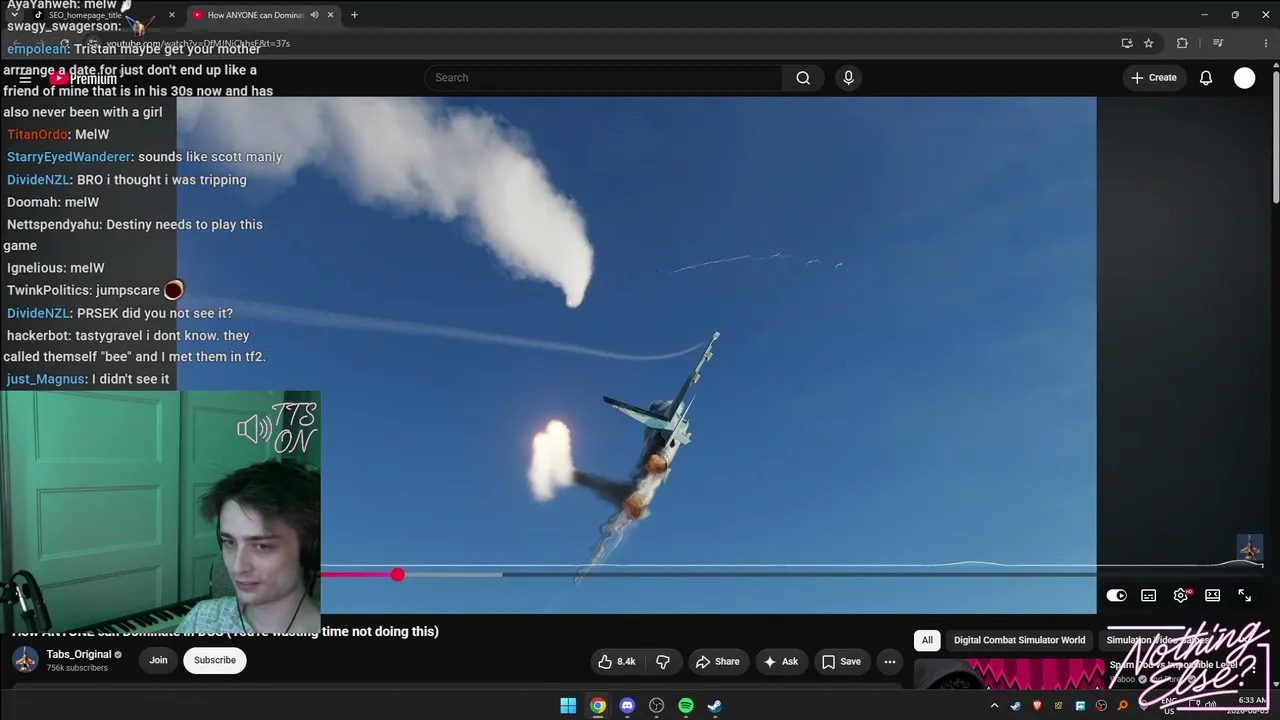
Task: Open the OBS icon on the taskbar
Action: [656, 706]
